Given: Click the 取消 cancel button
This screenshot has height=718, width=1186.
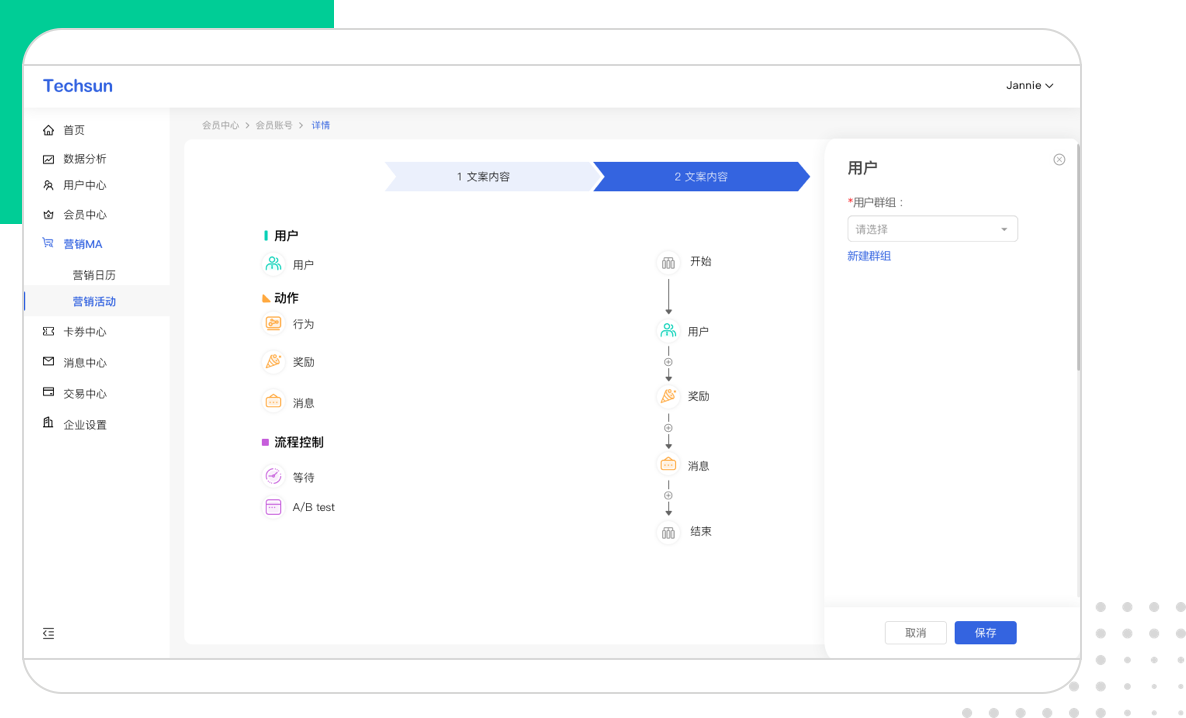Looking at the screenshot, I should pyautogui.click(x=915, y=633).
